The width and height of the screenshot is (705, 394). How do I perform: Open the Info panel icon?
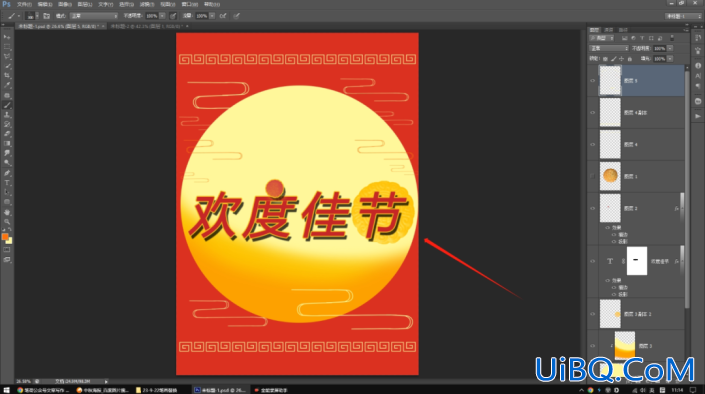click(698, 66)
